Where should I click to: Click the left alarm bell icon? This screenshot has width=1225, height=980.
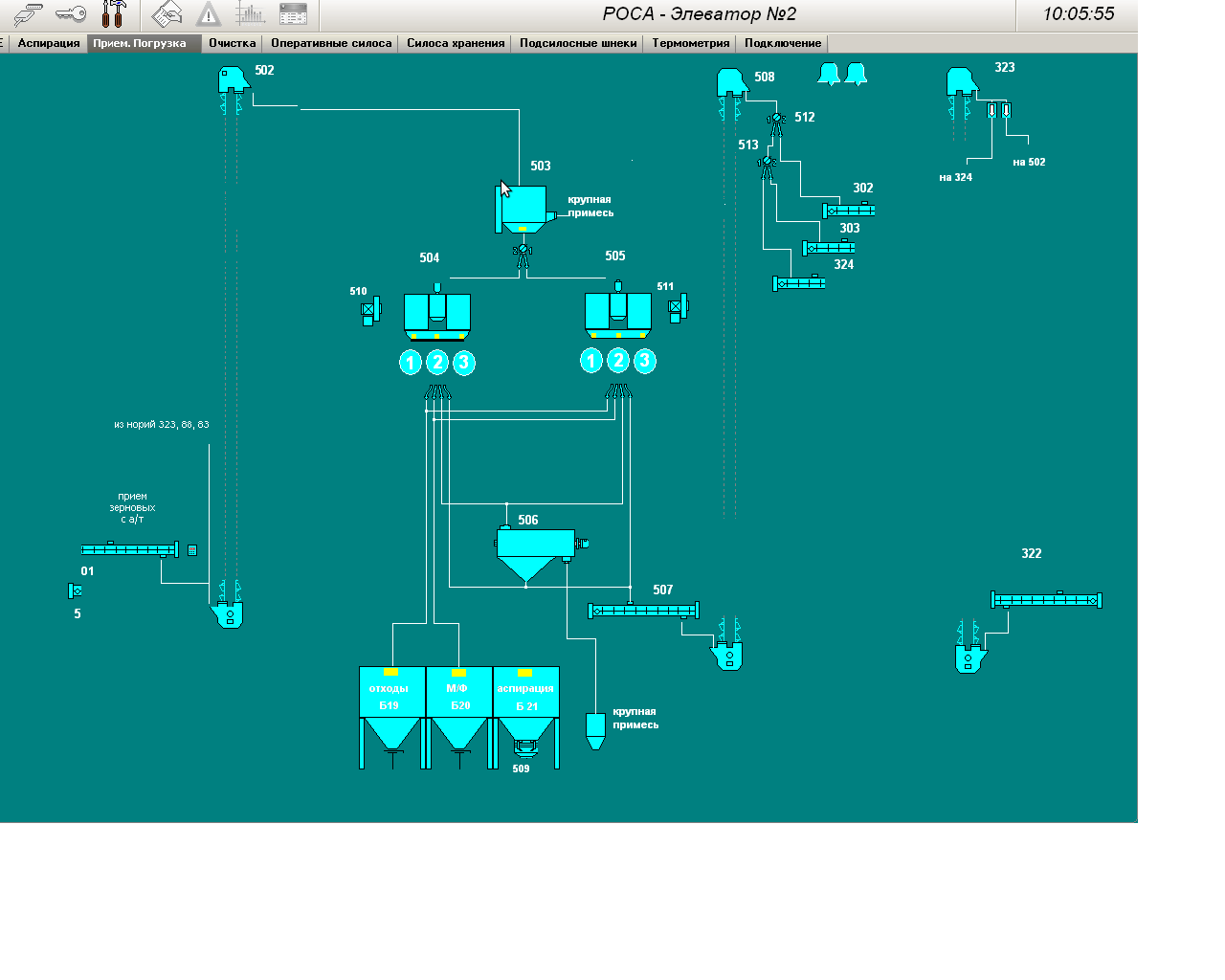tap(829, 75)
